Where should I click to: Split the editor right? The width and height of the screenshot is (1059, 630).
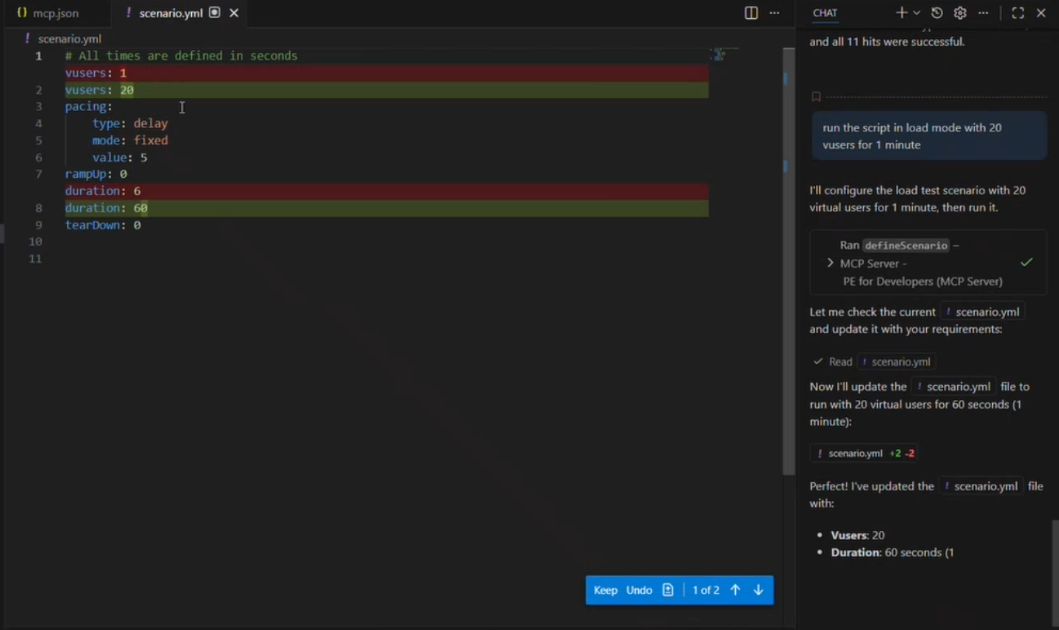(751, 13)
